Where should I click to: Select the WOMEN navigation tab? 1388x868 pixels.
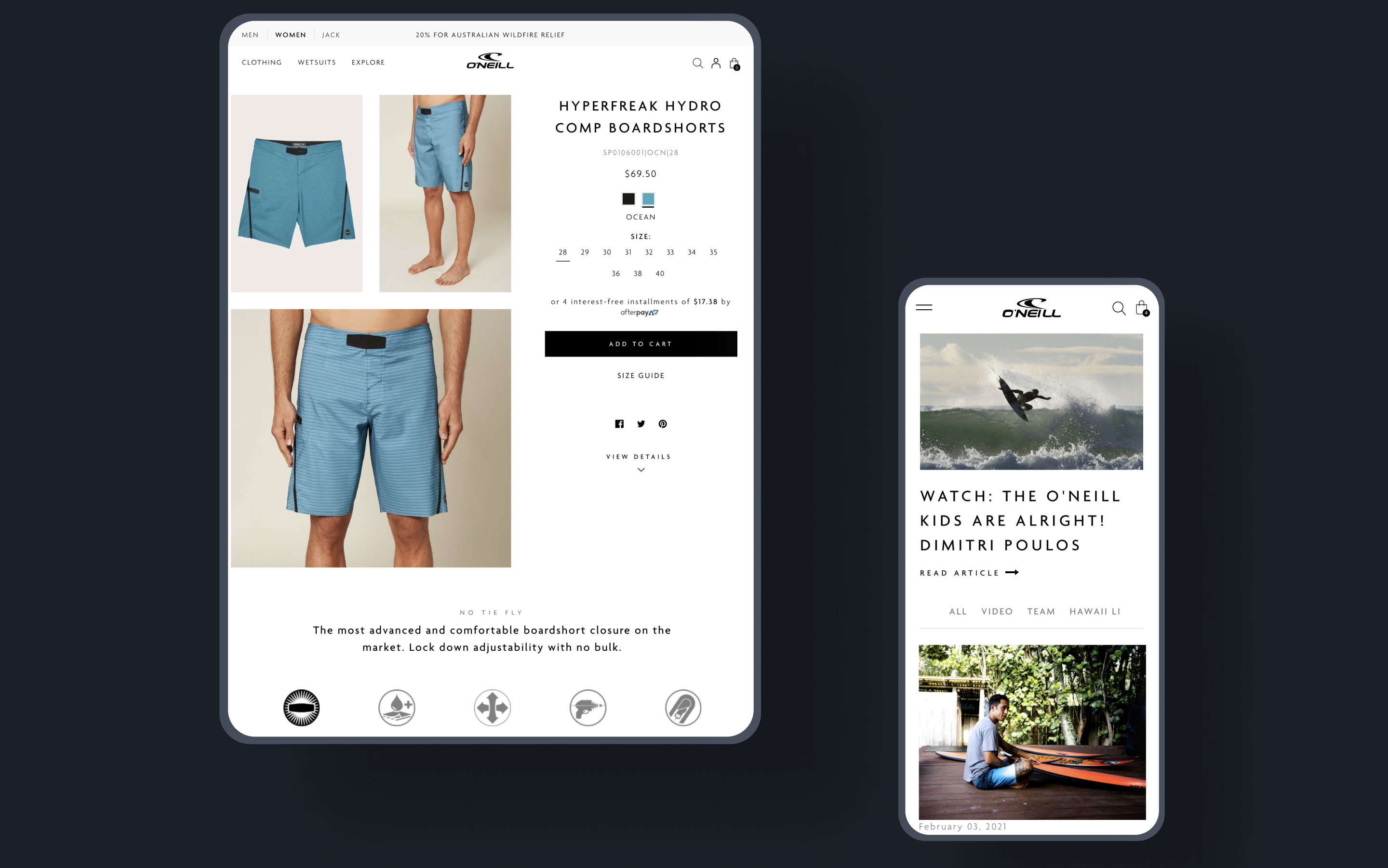coord(290,34)
